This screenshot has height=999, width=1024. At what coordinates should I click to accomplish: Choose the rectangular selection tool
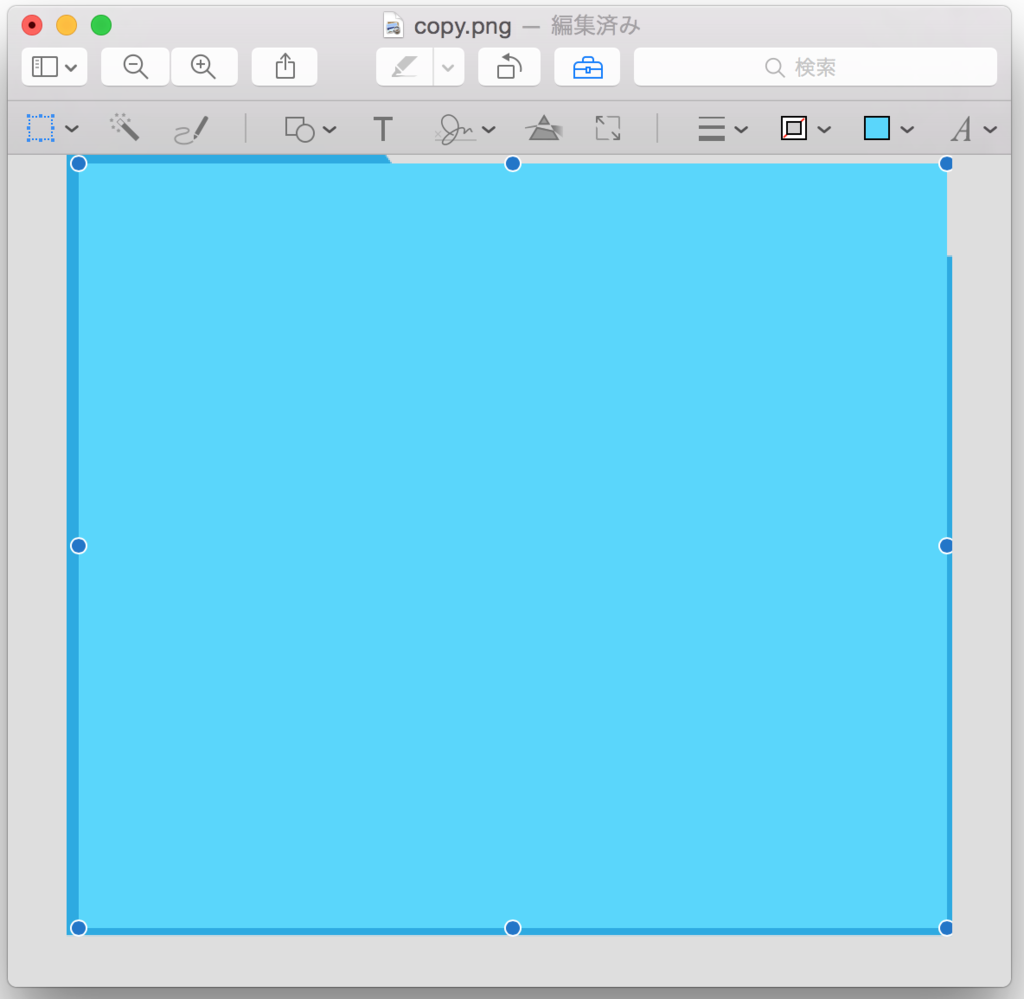40,129
